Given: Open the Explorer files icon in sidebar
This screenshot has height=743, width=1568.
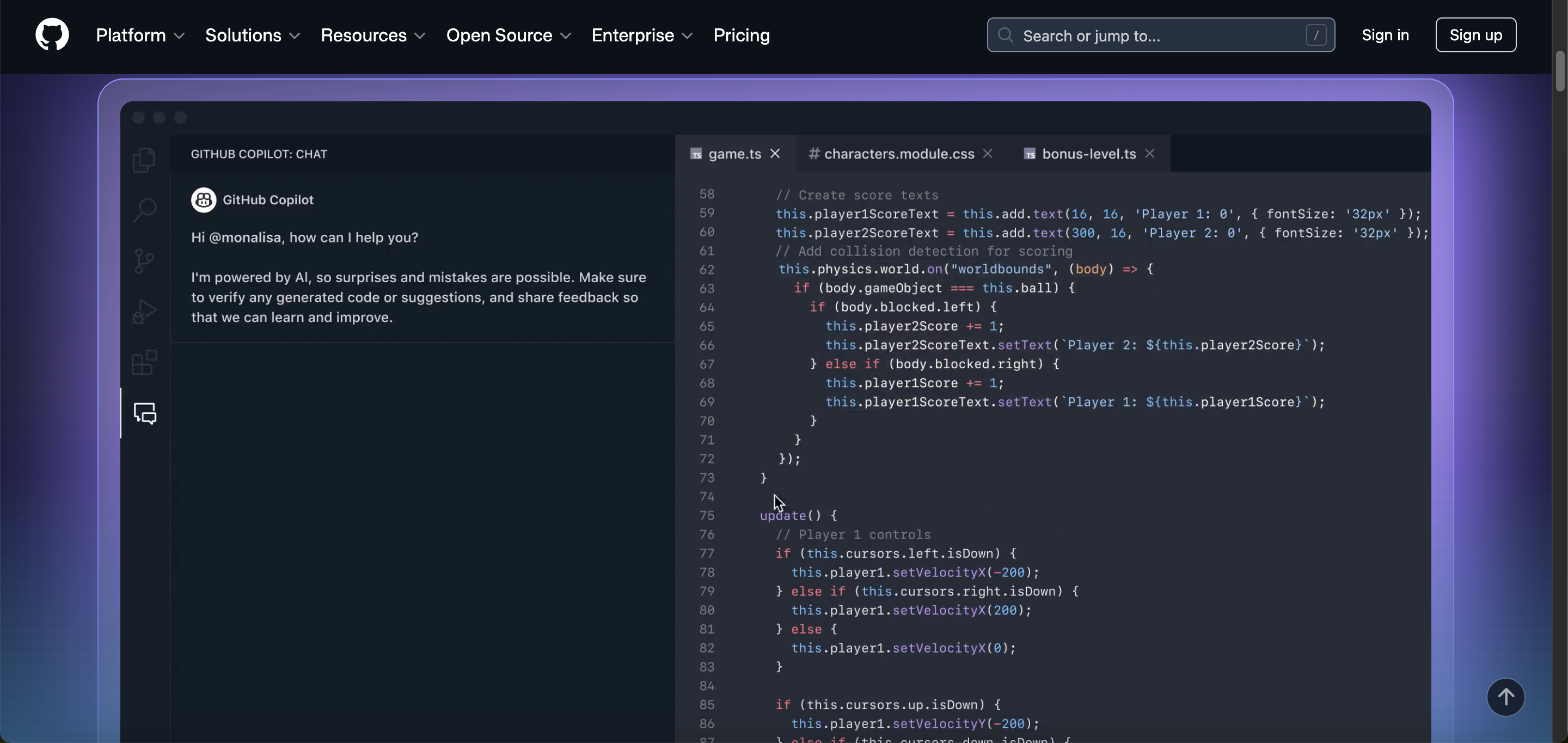Looking at the screenshot, I should [144, 160].
